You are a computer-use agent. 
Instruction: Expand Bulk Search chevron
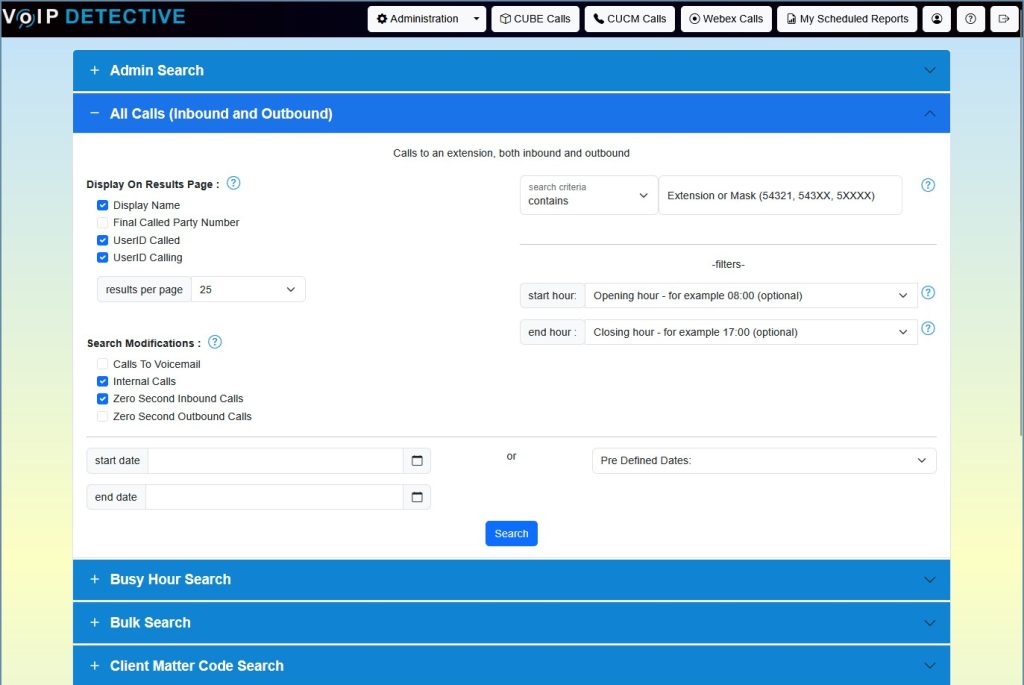pyautogui.click(x=929, y=622)
